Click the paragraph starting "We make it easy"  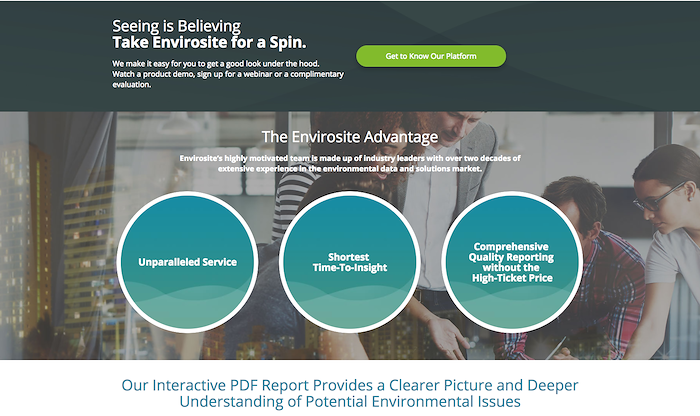coord(228,74)
